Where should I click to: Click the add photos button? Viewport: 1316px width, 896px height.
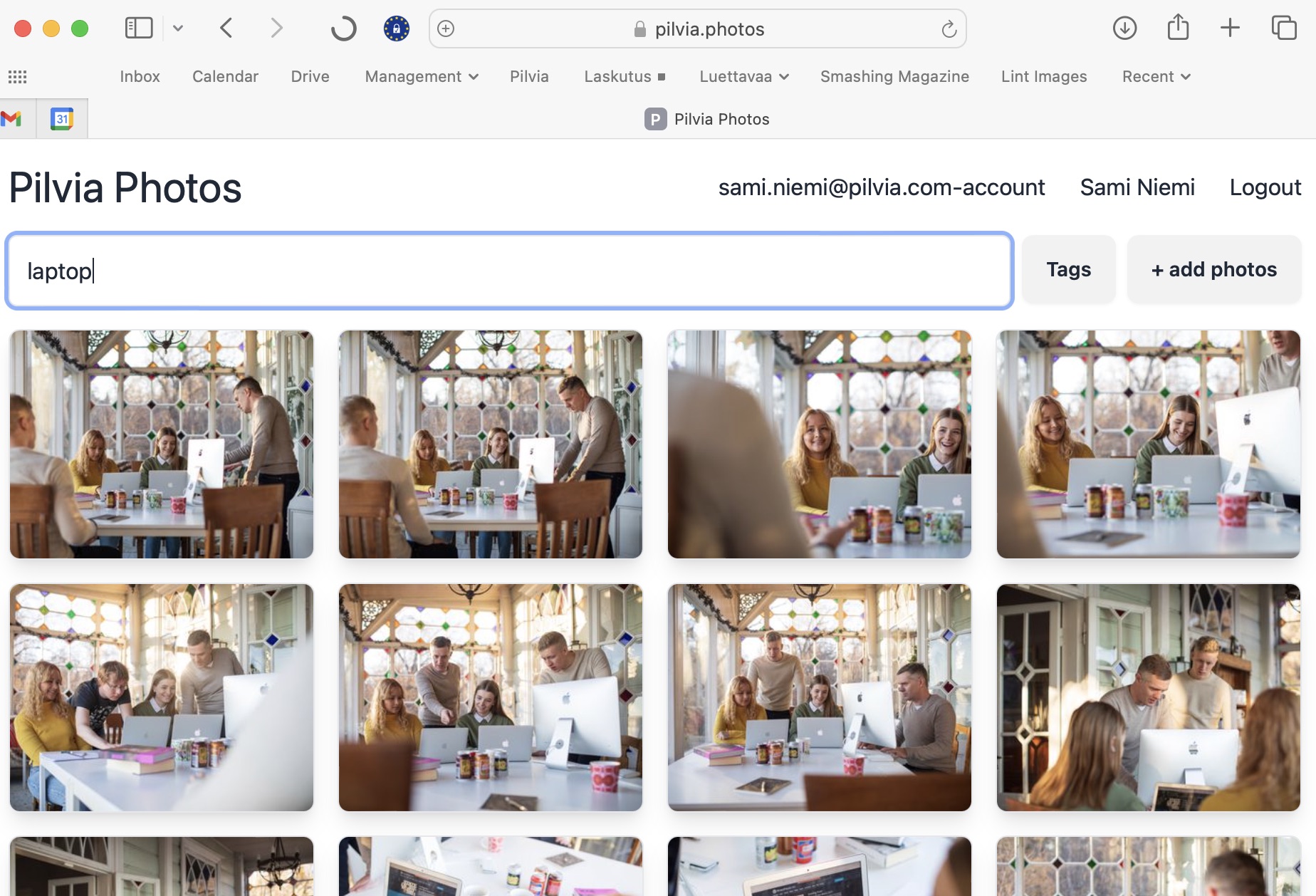coord(1213,270)
